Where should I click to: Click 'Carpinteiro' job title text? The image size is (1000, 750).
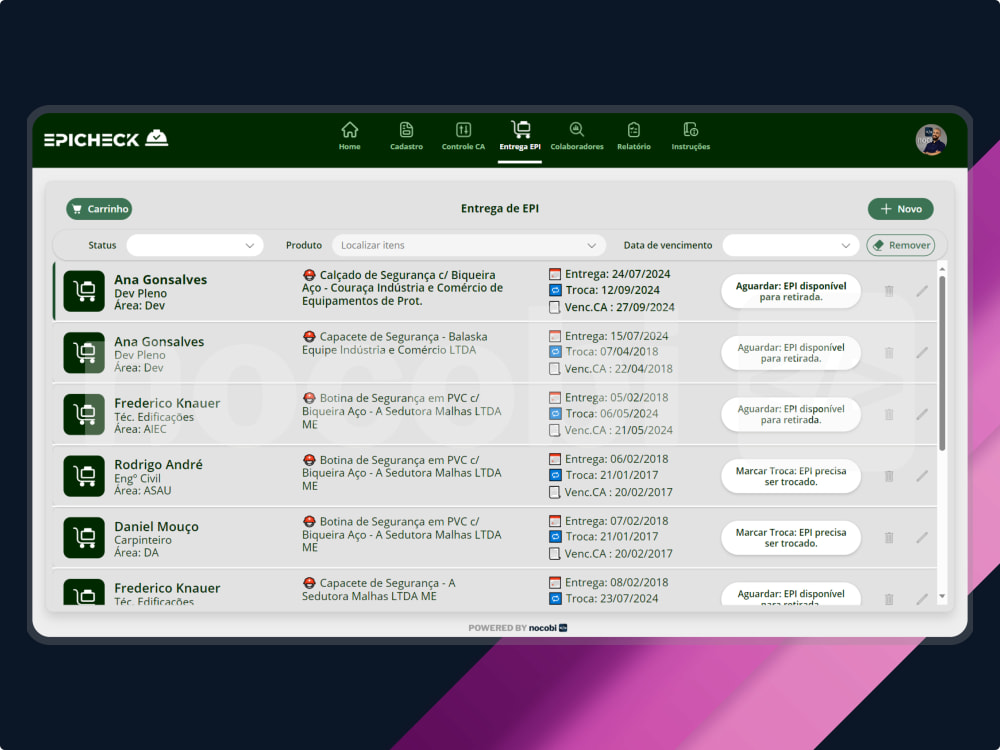pos(143,540)
